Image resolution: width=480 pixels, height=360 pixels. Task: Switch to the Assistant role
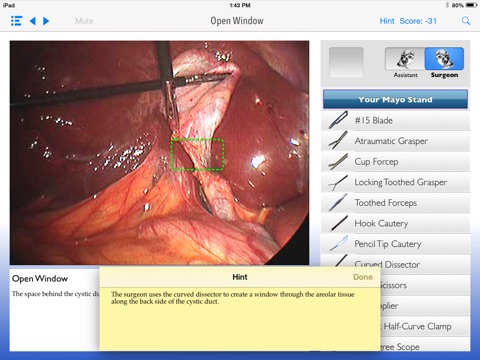(x=405, y=62)
